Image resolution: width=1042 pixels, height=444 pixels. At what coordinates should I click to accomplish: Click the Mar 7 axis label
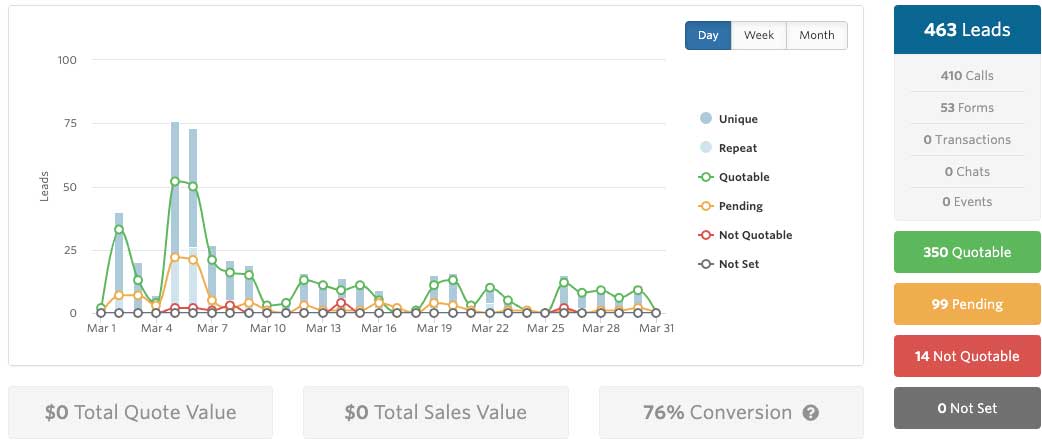click(x=213, y=328)
